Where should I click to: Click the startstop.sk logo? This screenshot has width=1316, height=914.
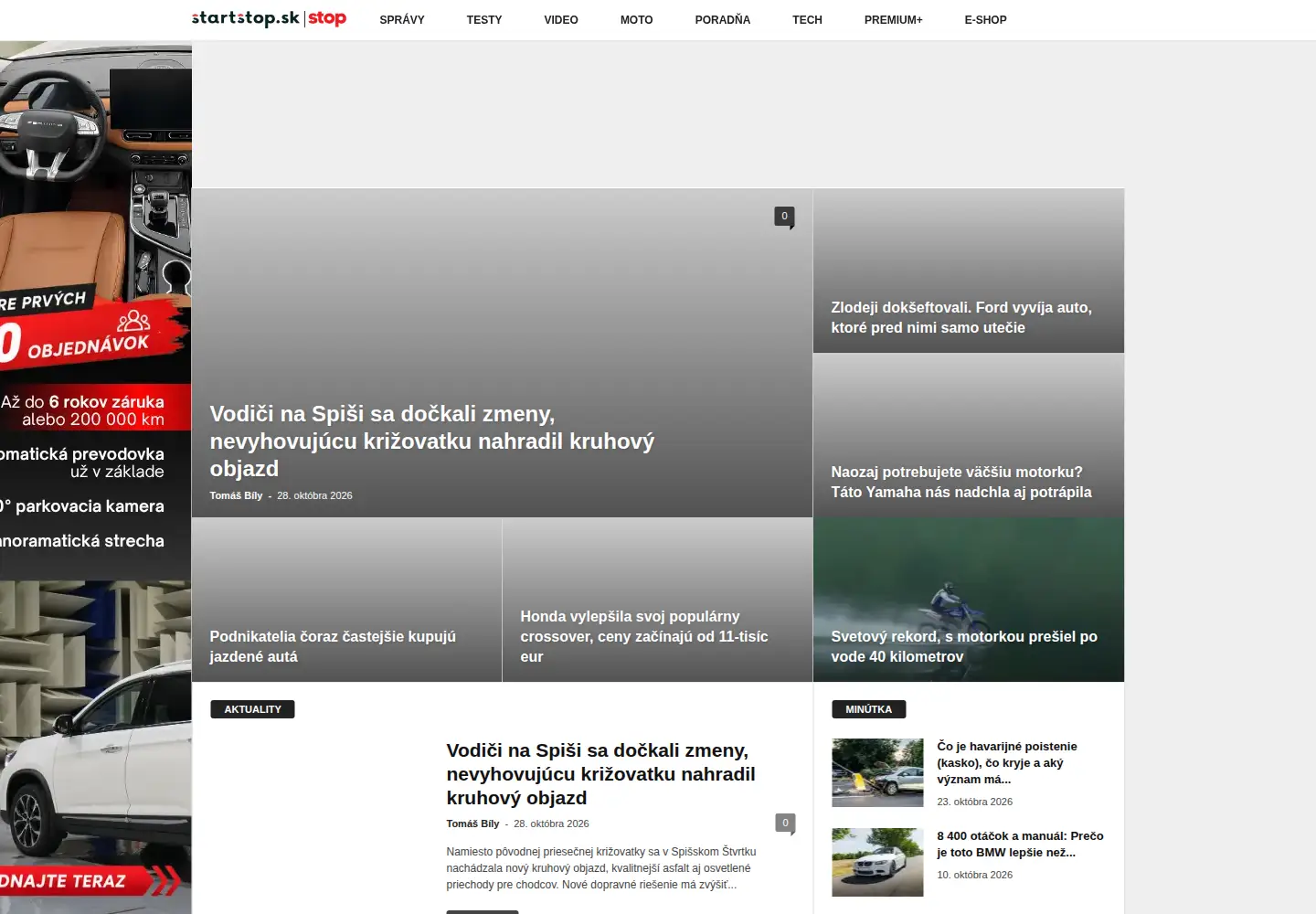[269, 18]
